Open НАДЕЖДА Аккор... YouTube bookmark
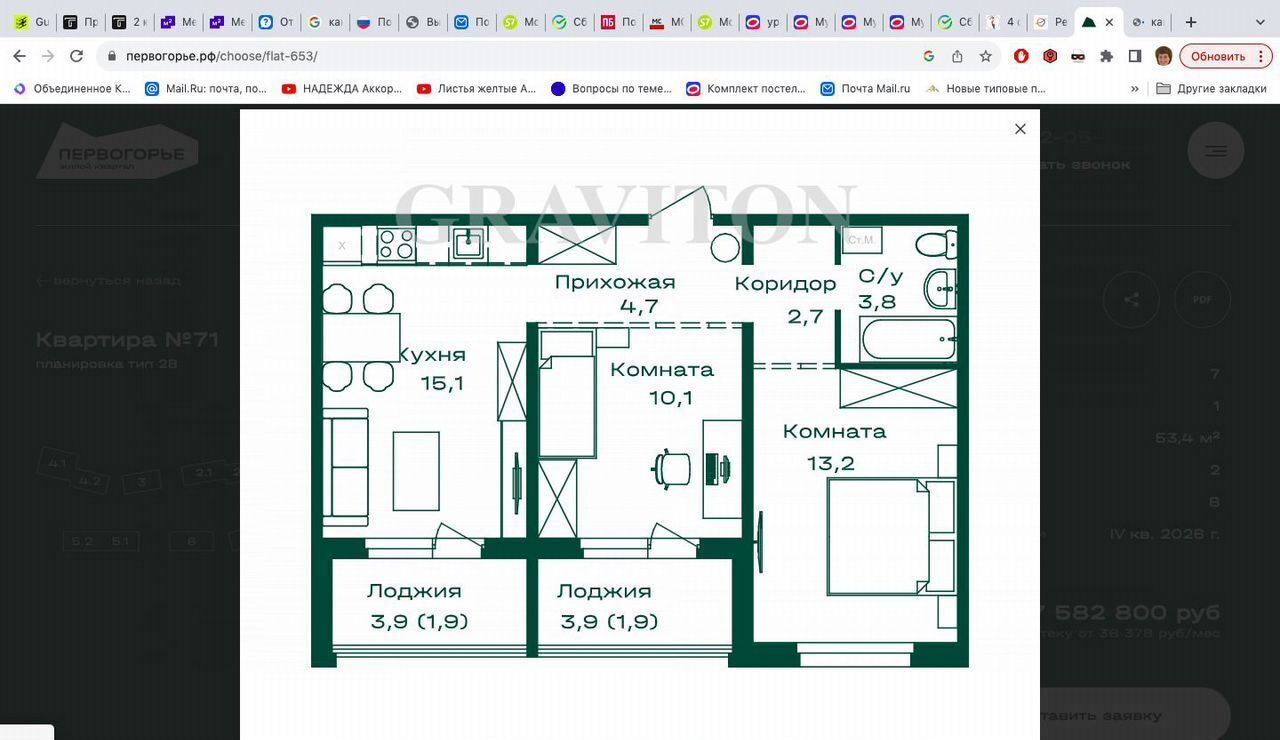The height and width of the screenshot is (740, 1280). point(341,89)
